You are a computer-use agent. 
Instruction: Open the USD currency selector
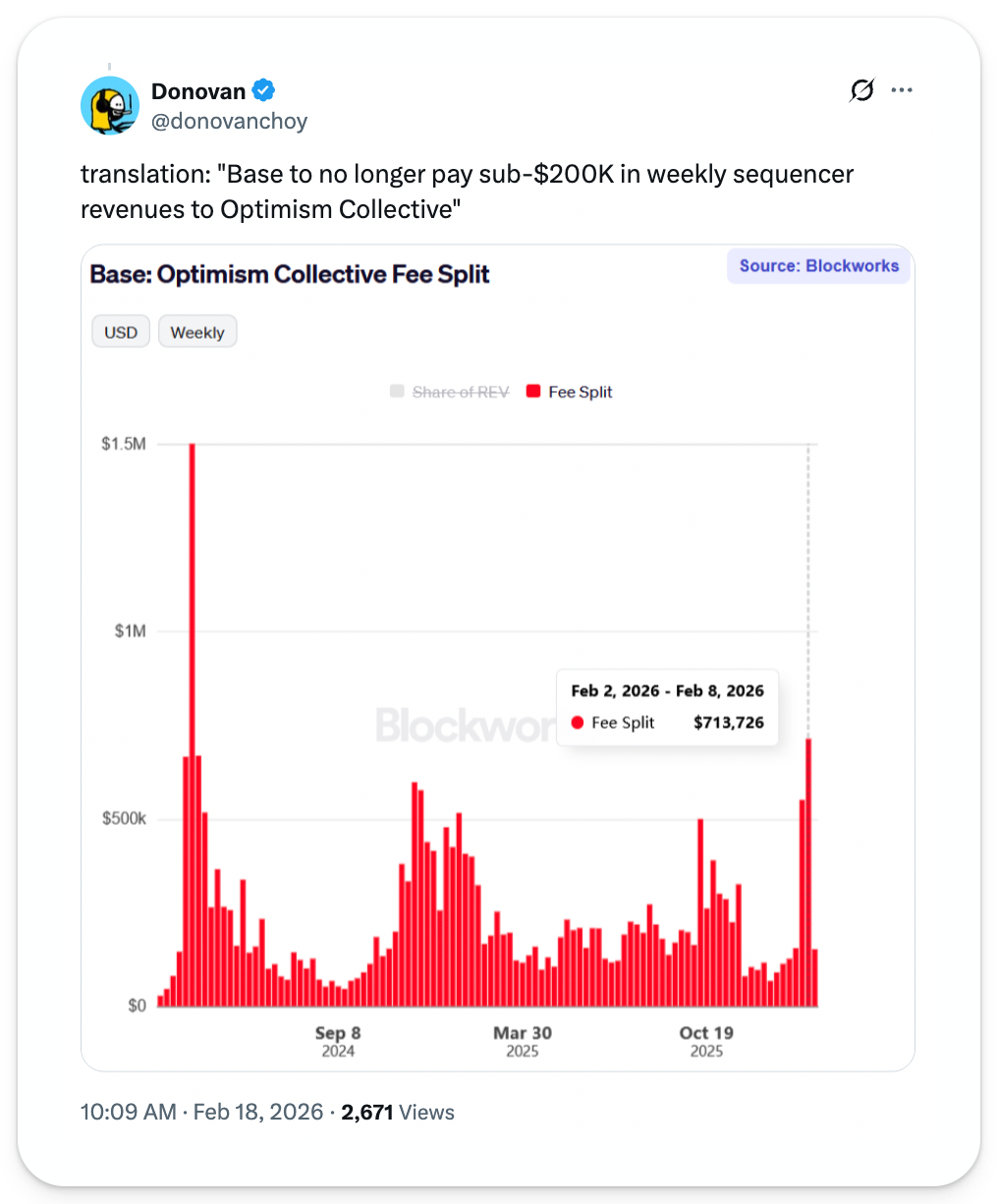tap(121, 332)
